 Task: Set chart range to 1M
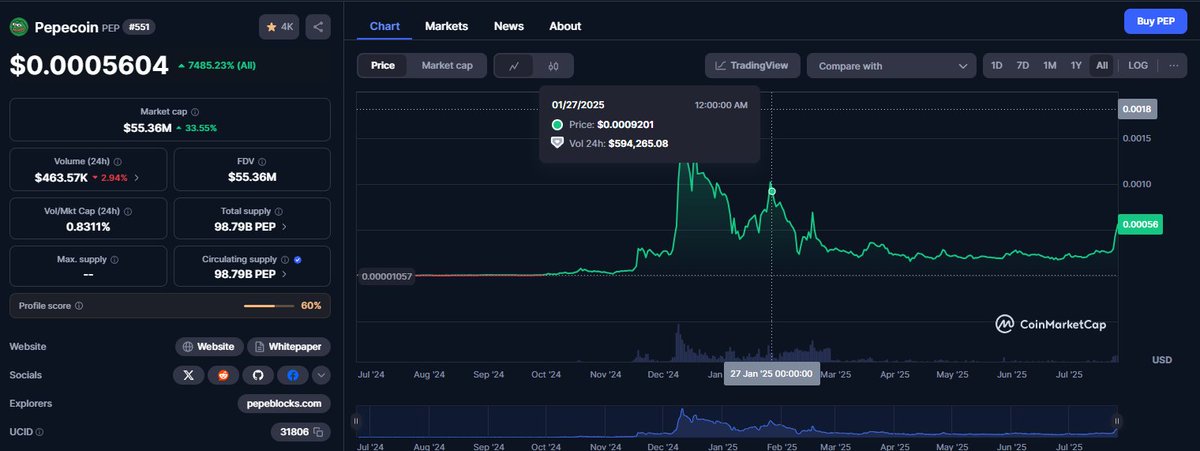coord(1050,65)
